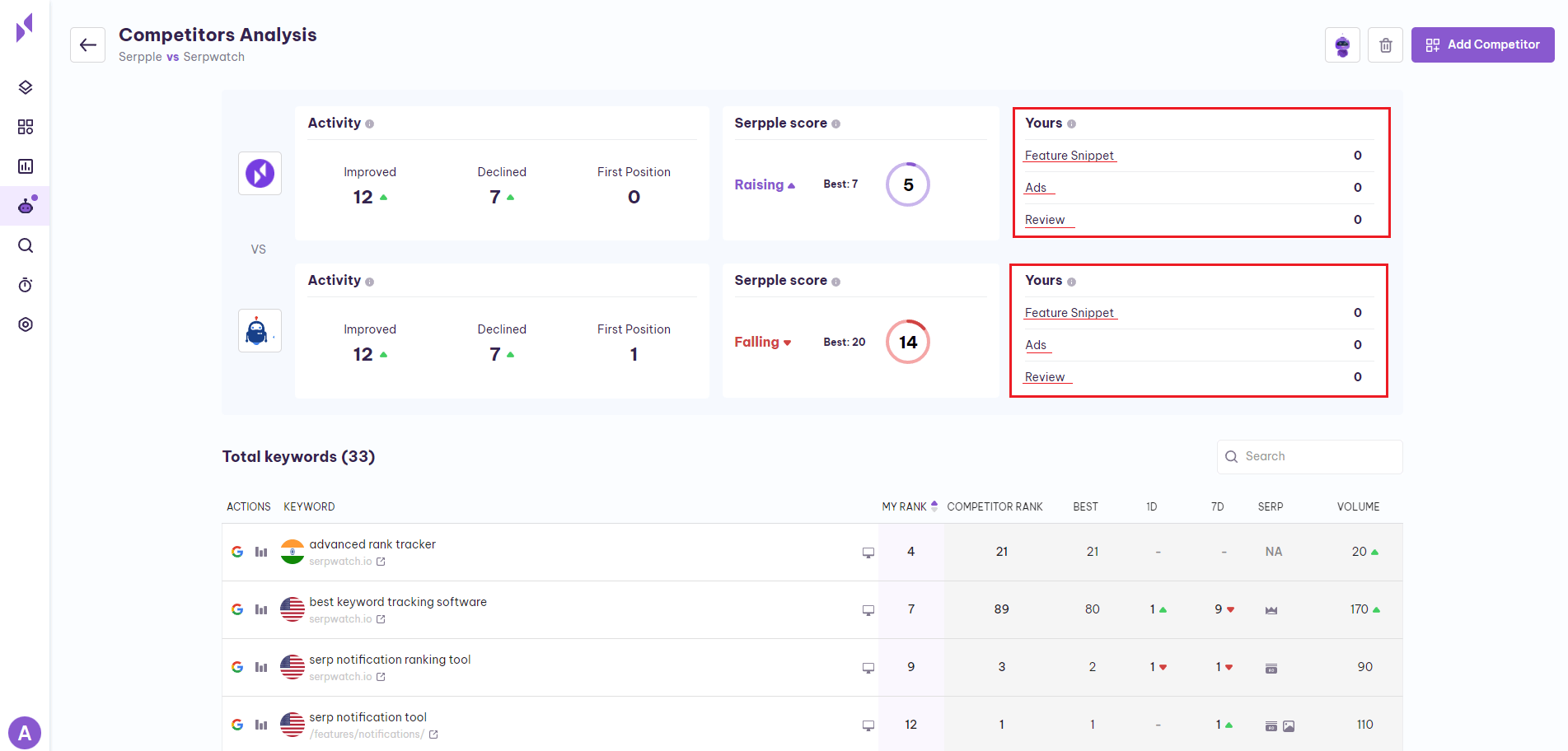
Task: Click Feature Snippet in first Yours card
Action: pyautogui.click(x=1070, y=156)
